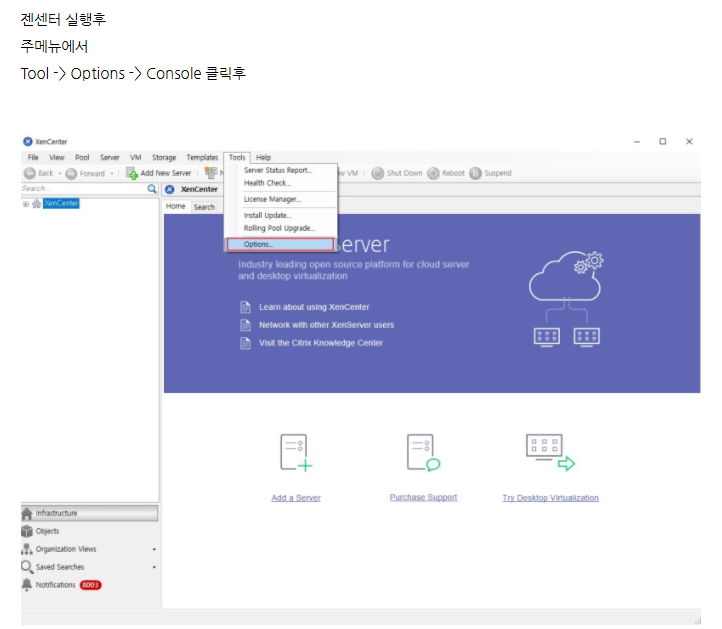The height and width of the screenshot is (629, 722).
Task: Click the Saved Searches magnifier icon
Action: (27, 567)
